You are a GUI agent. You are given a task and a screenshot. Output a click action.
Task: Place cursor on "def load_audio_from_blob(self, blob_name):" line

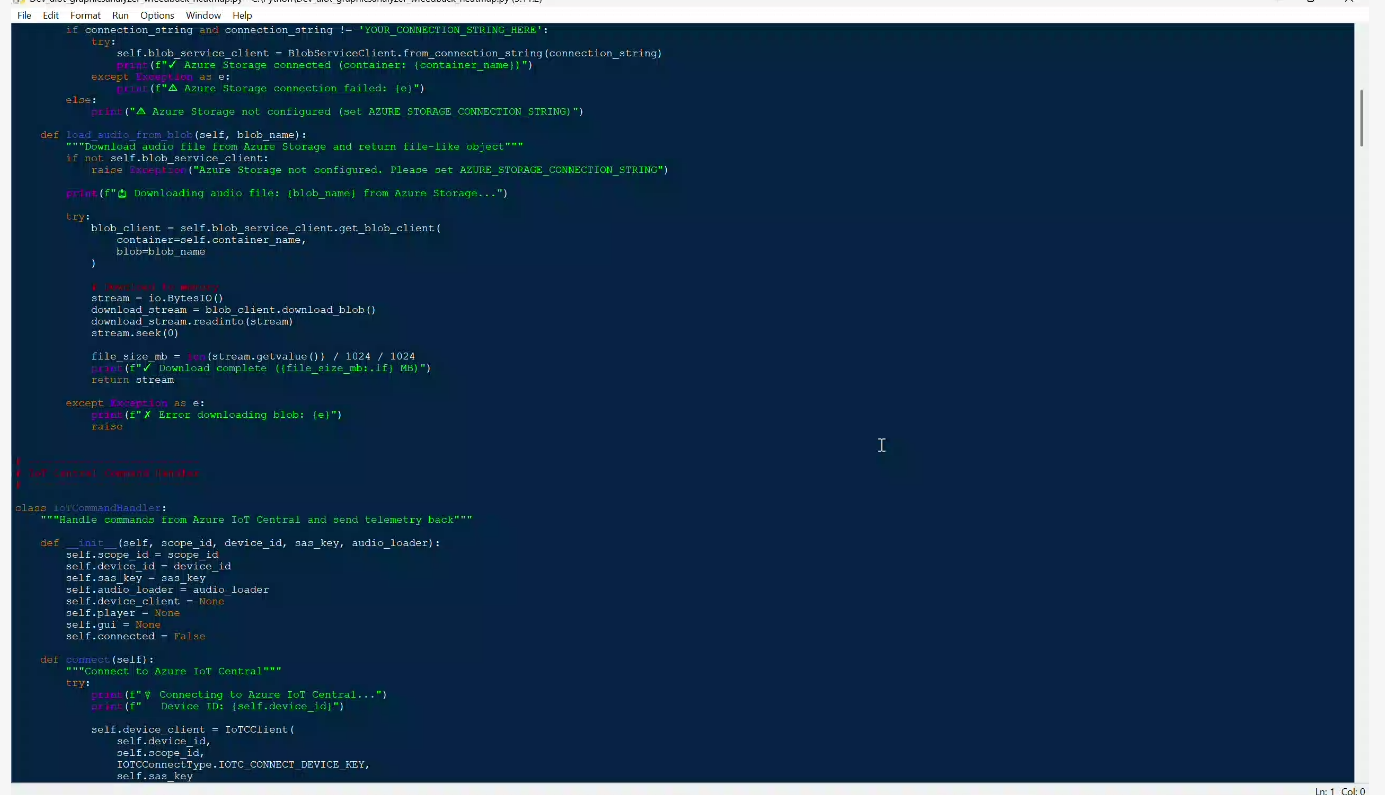point(174,135)
